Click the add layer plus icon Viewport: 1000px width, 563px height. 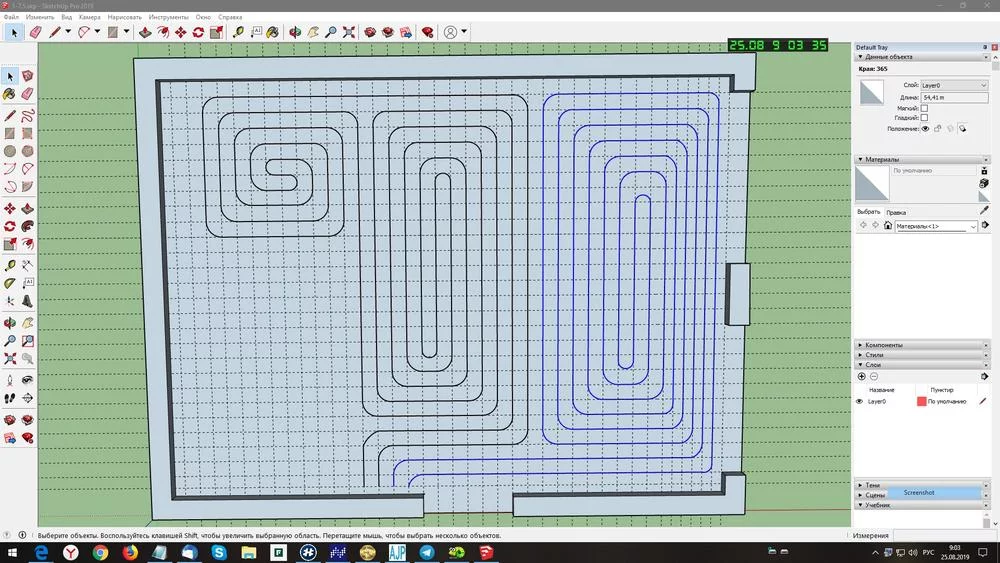862,377
